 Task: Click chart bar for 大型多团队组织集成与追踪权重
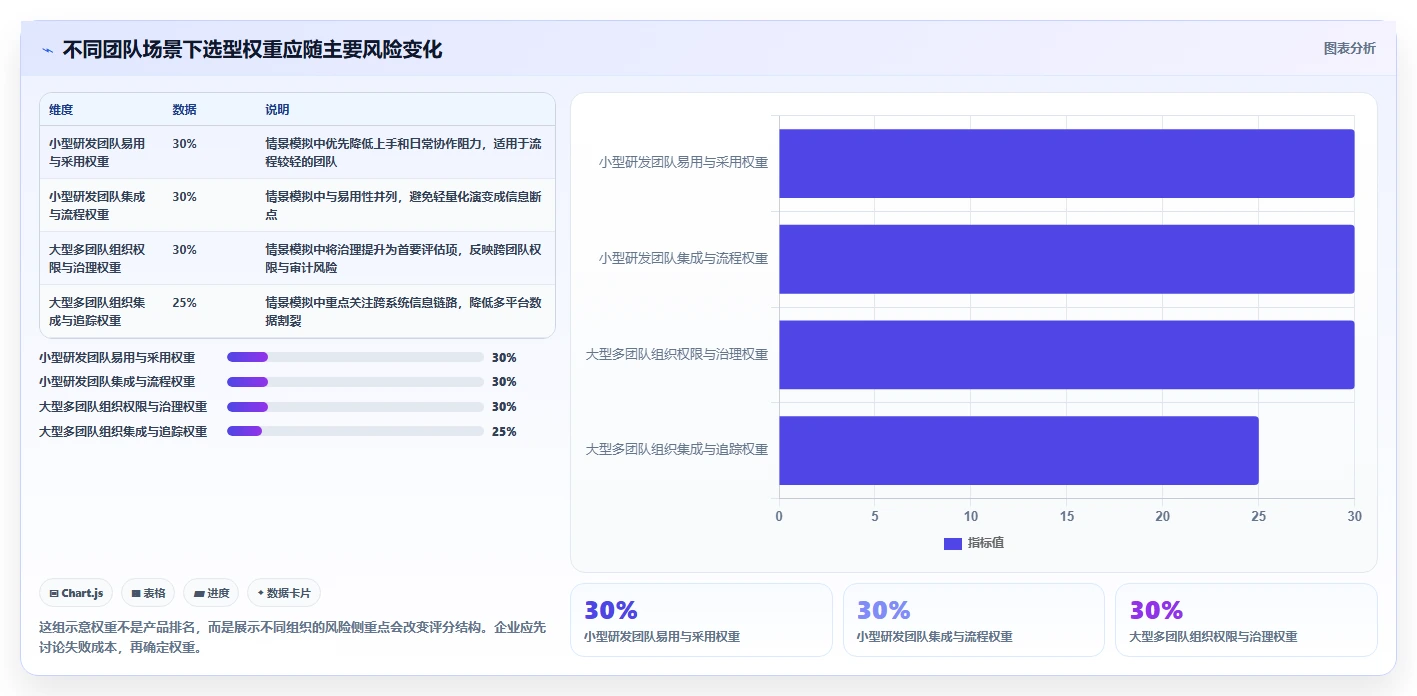coord(1019,450)
